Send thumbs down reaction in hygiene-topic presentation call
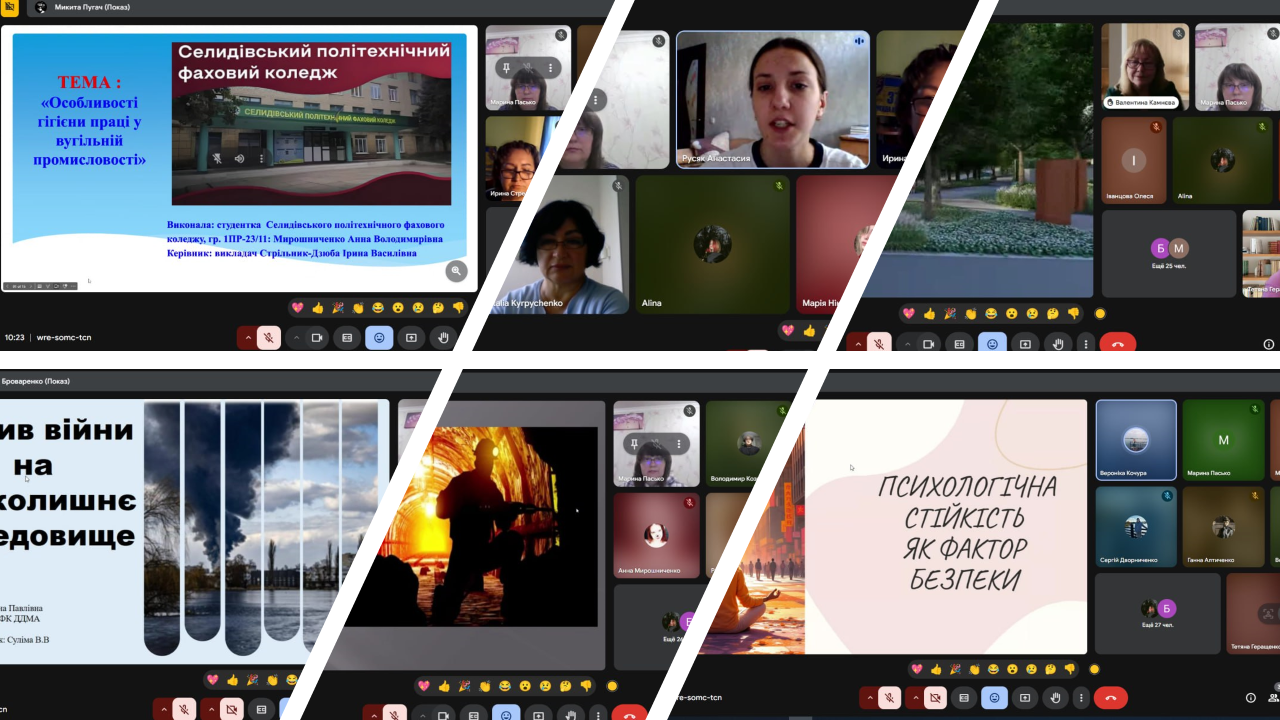The height and width of the screenshot is (720, 1280). click(x=458, y=307)
